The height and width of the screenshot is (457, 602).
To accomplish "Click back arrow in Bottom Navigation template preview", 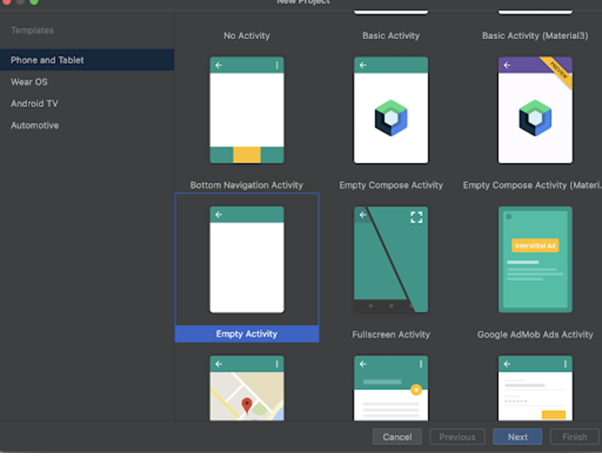I will click(219, 65).
